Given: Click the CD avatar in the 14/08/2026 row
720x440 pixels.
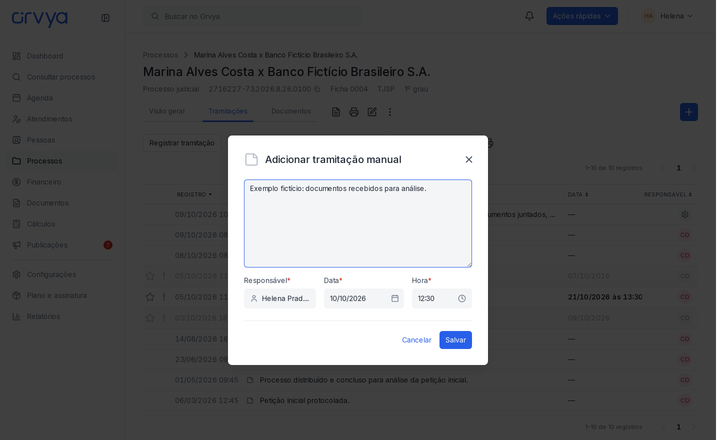Looking at the screenshot, I should (684, 339).
